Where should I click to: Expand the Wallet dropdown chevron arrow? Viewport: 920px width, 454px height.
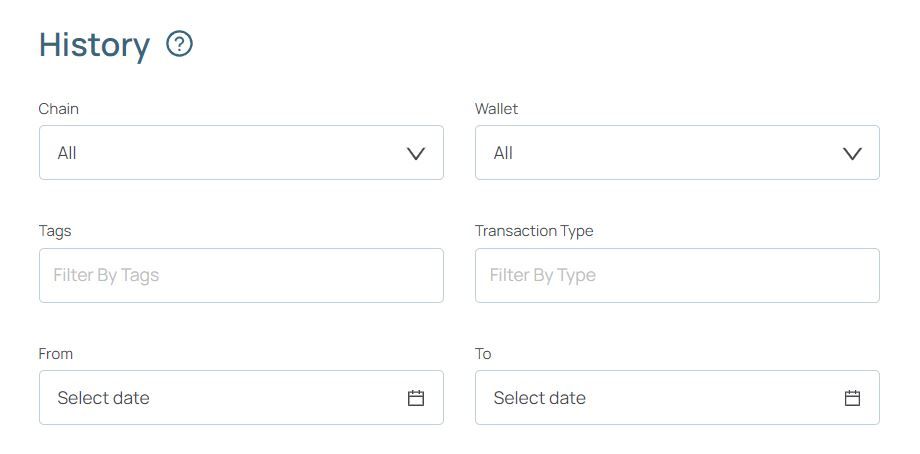tap(852, 153)
